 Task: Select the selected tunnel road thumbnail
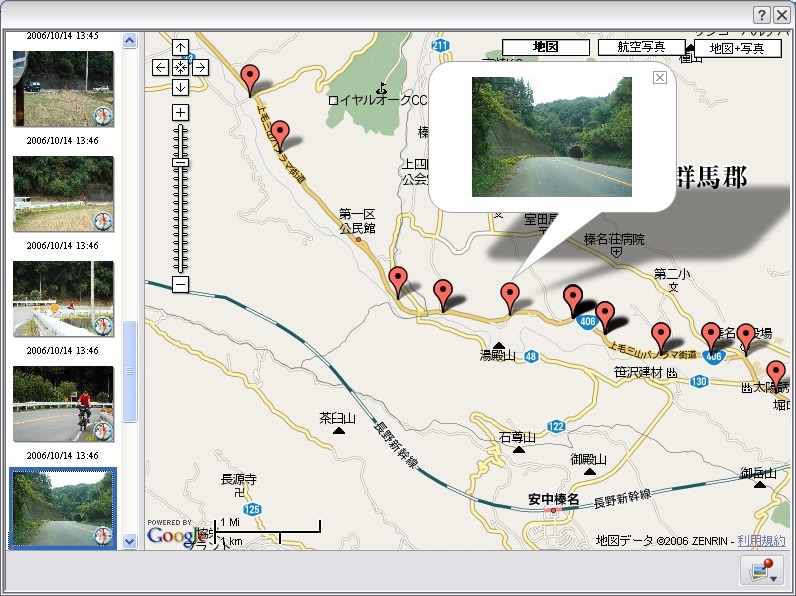[x=63, y=508]
